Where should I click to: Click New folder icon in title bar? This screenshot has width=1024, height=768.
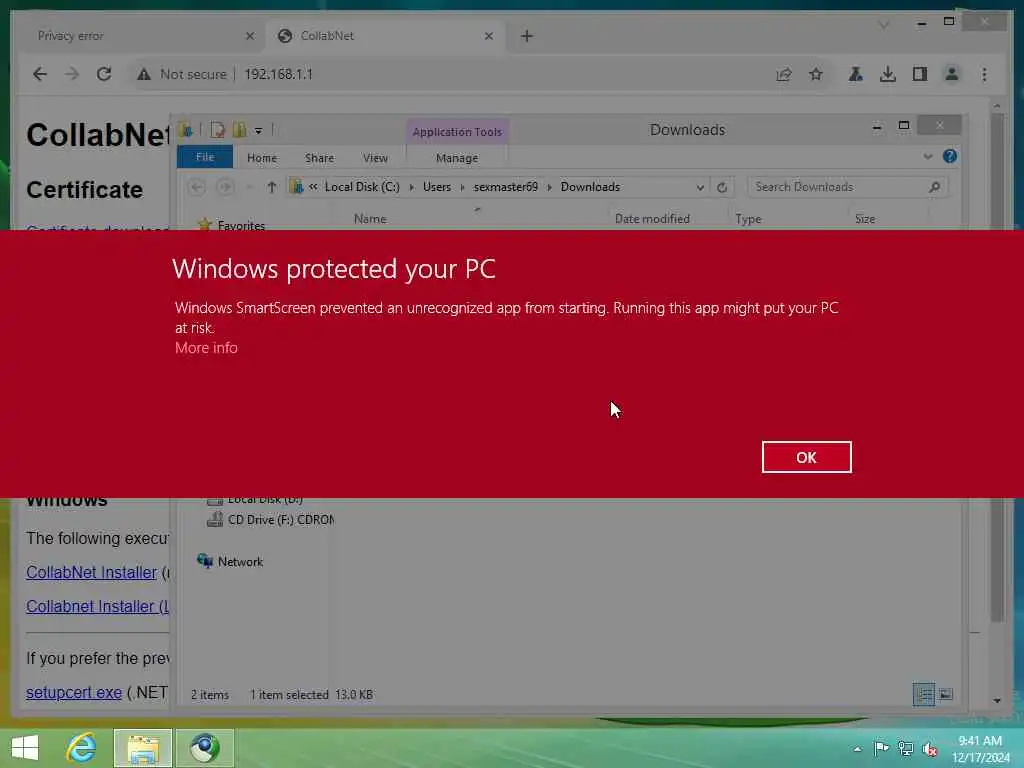click(240, 130)
